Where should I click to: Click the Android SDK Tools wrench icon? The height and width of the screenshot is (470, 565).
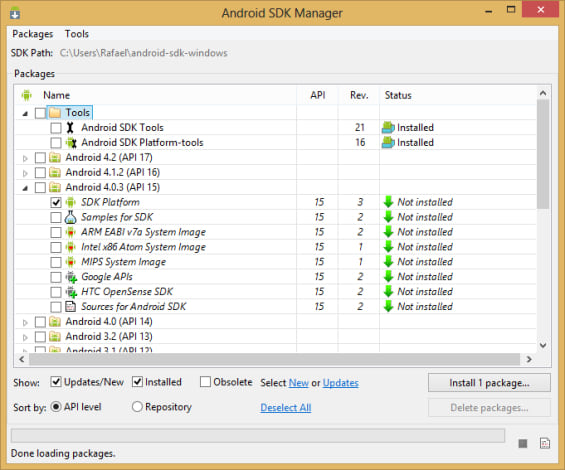click(70, 128)
